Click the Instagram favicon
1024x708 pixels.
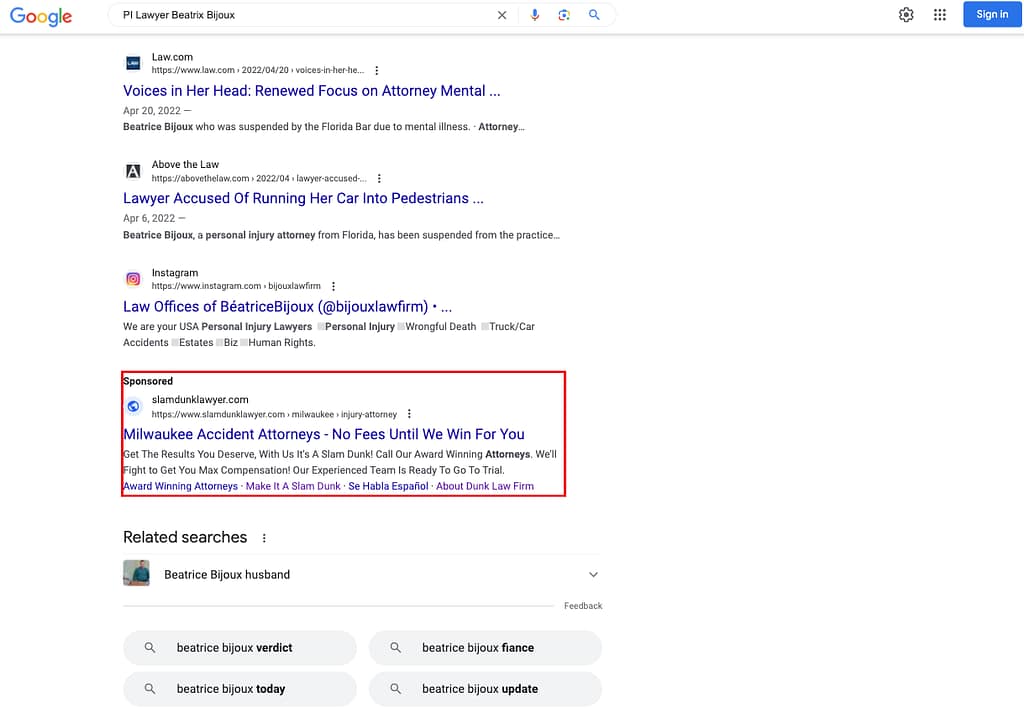(133, 279)
